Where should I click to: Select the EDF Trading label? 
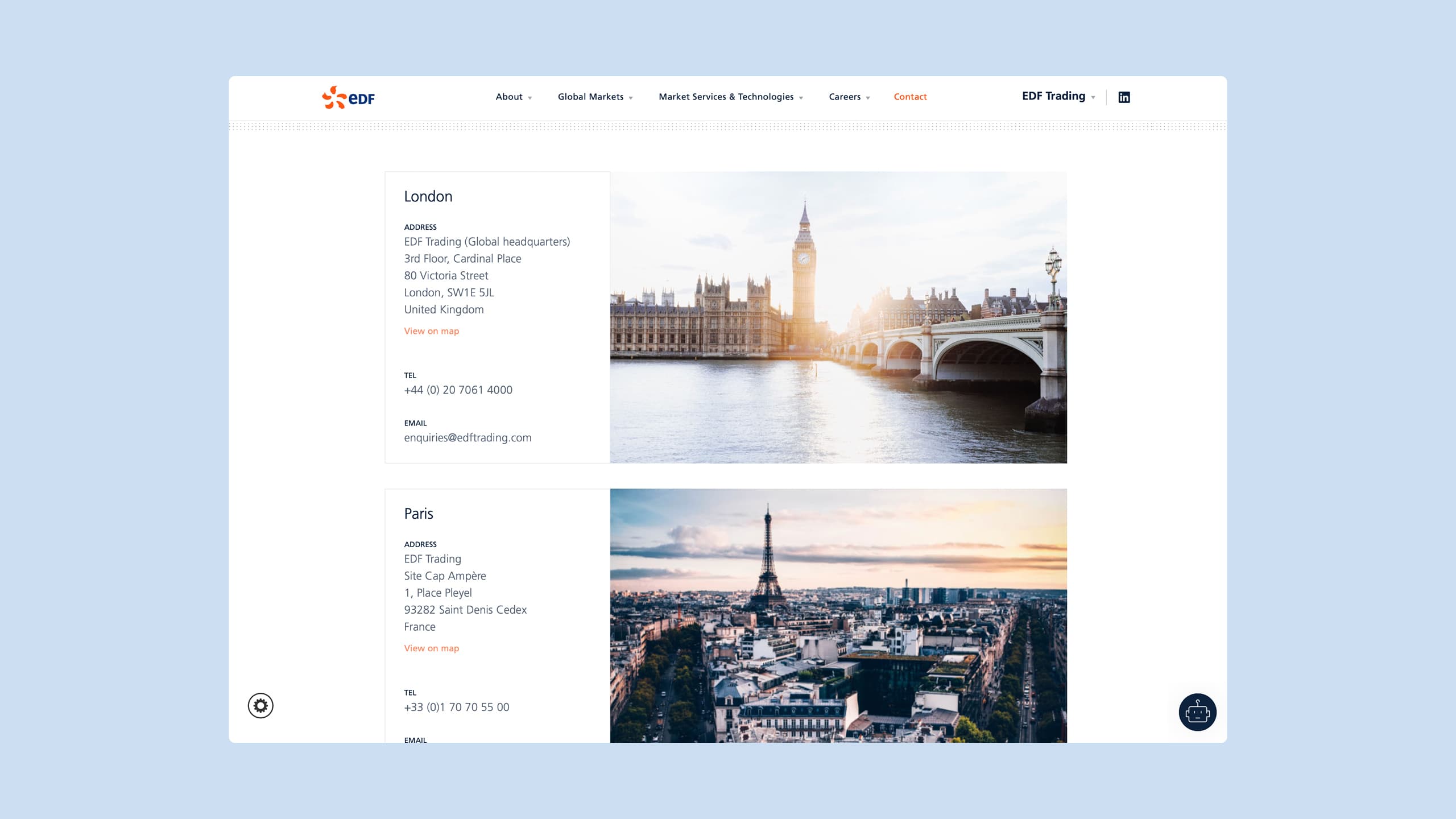point(1053,96)
